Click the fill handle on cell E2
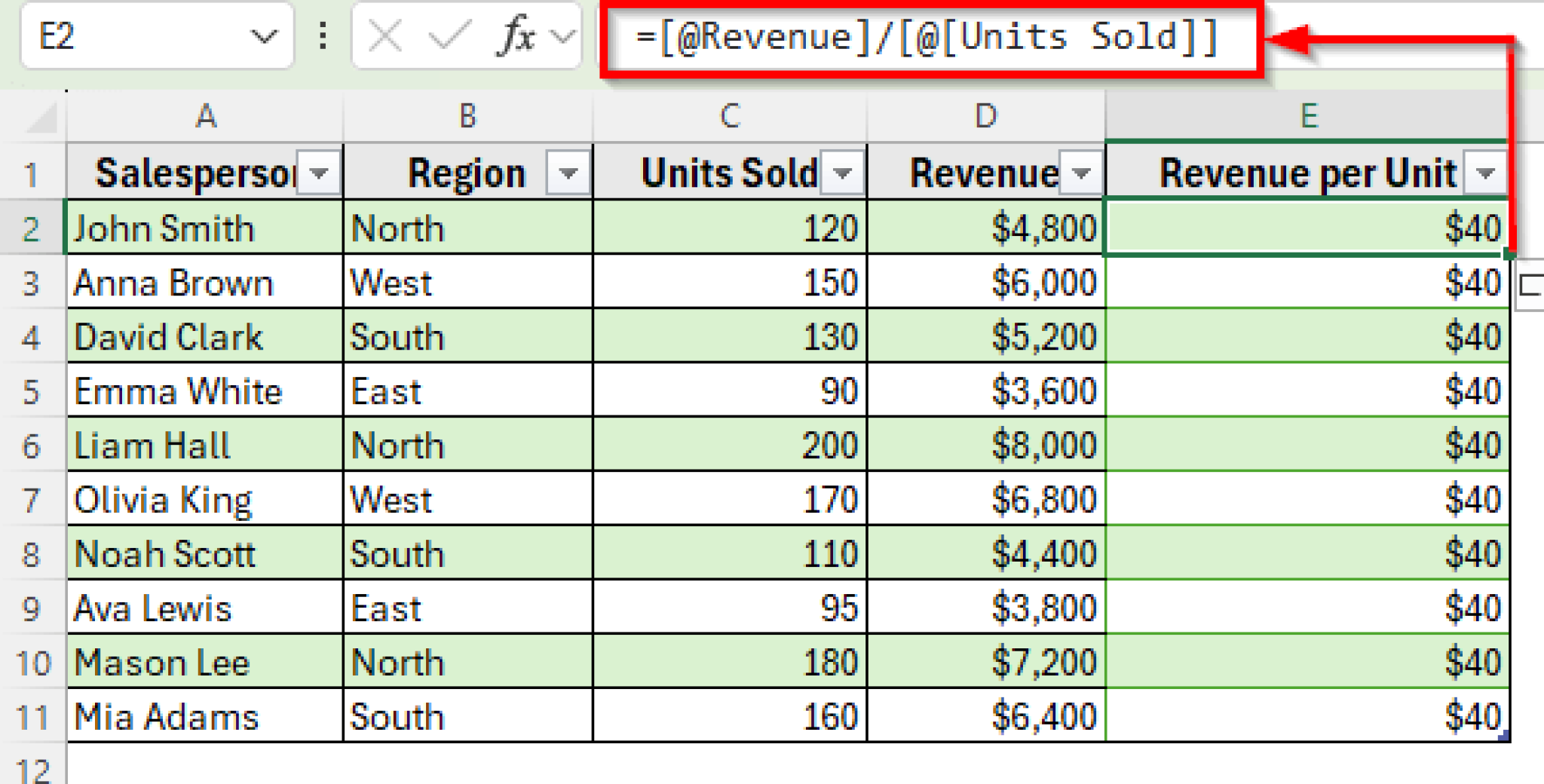Image resolution: width=1544 pixels, height=784 pixels. point(1509,255)
